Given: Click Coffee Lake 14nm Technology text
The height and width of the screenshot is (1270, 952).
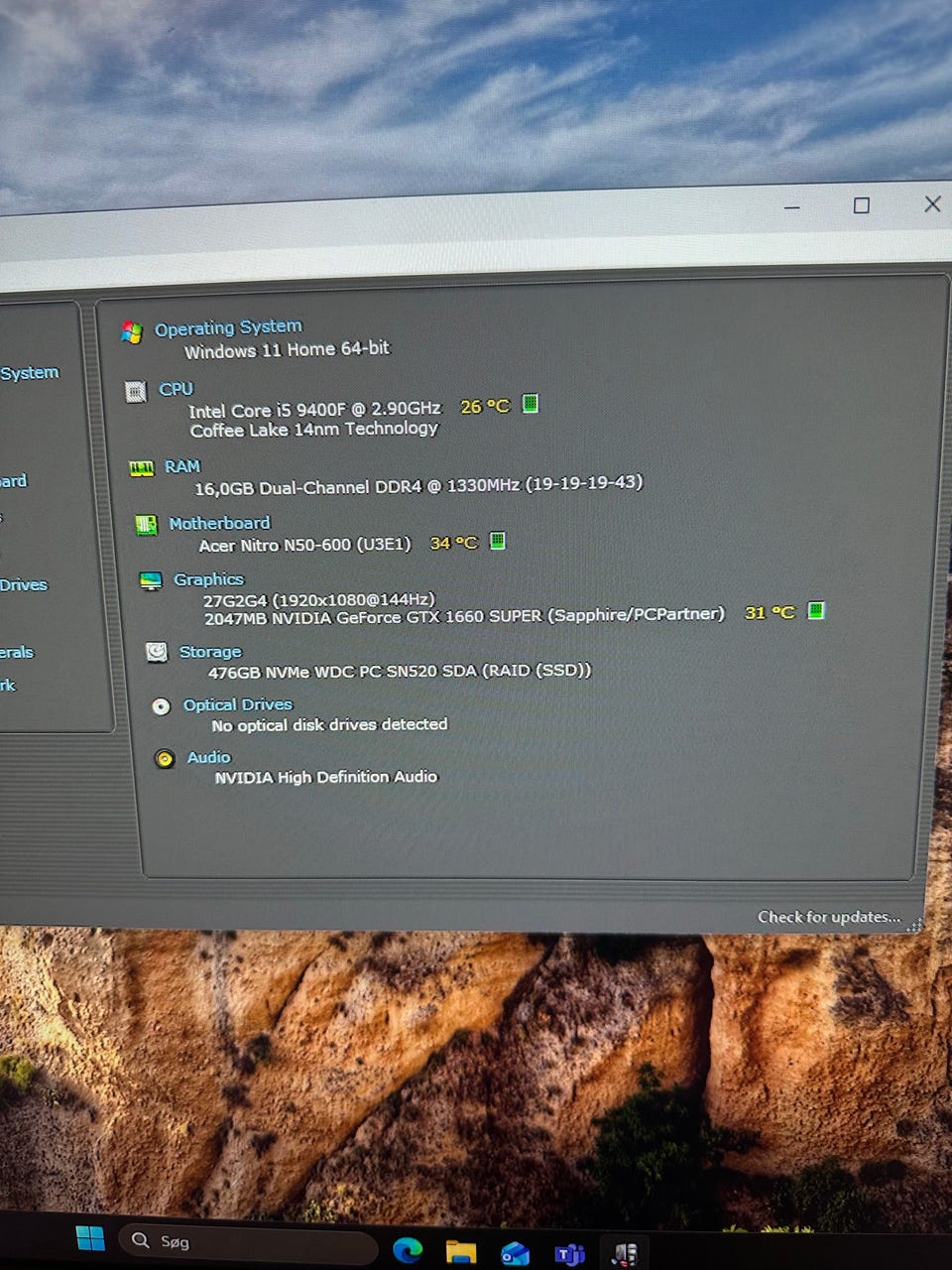Looking at the screenshot, I should pyautogui.click(x=313, y=430).
